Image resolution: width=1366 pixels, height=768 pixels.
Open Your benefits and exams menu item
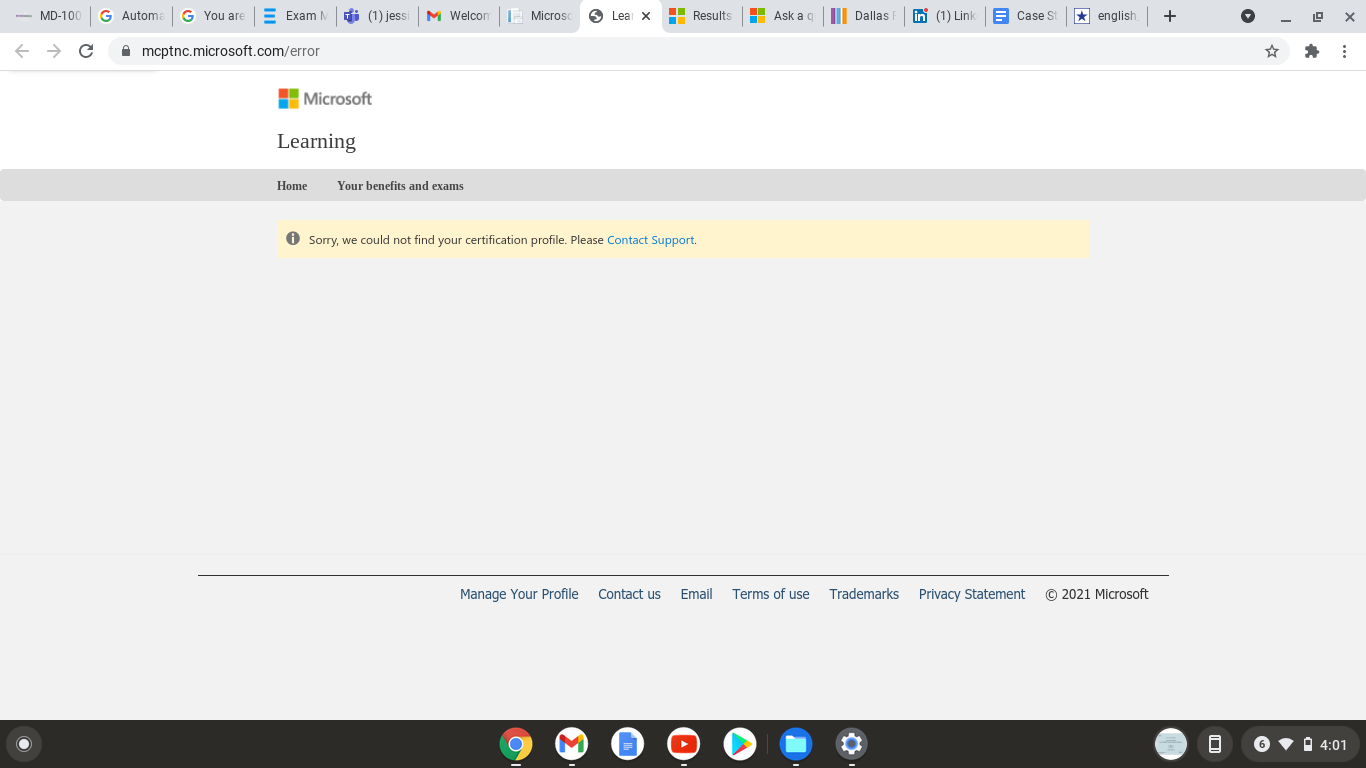pos(400,186)
